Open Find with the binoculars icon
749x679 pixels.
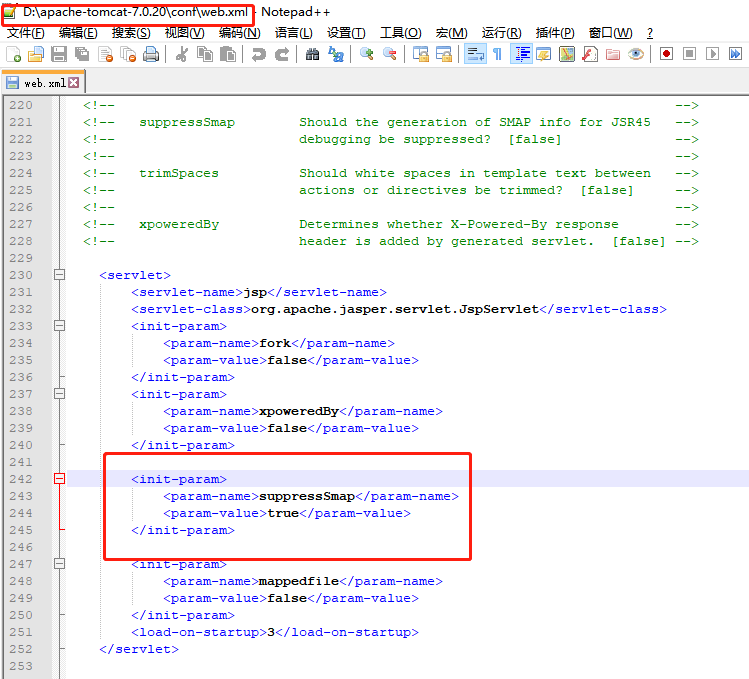[312, 54]
